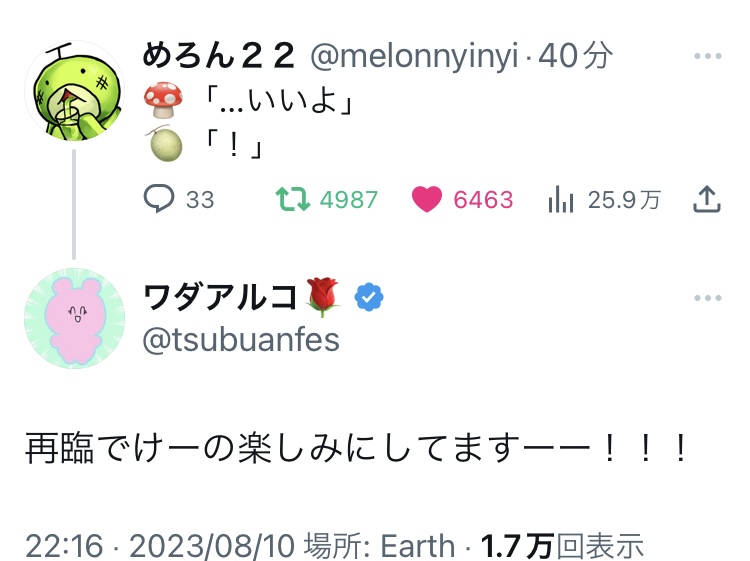The image size is (750, 561).
Task: Tap the share upload icon
Action: coord(707,199)
